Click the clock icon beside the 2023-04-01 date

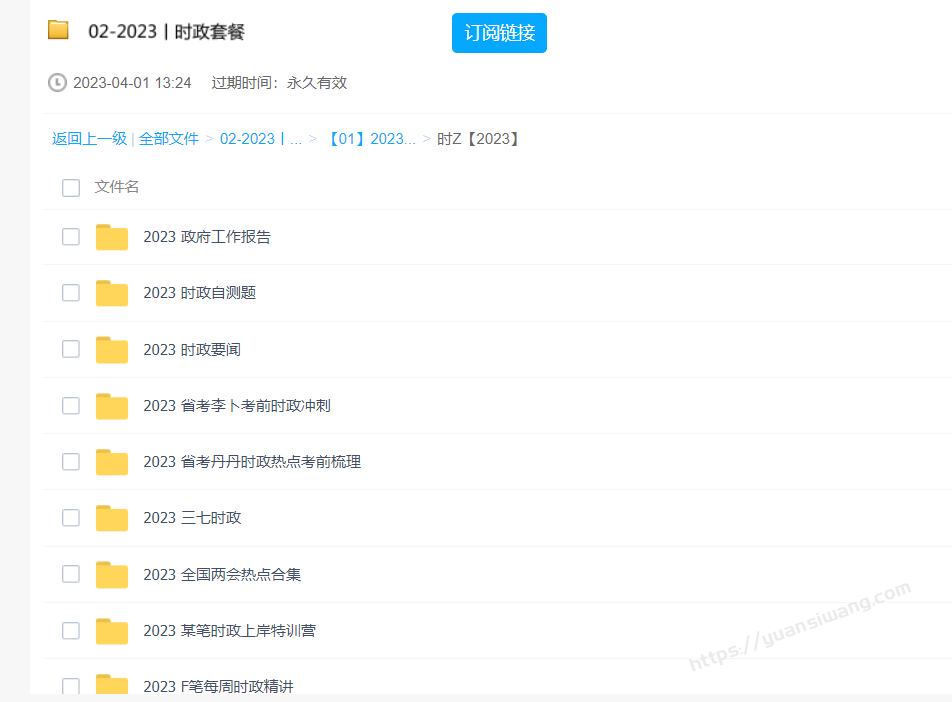[x=57, y=83]
